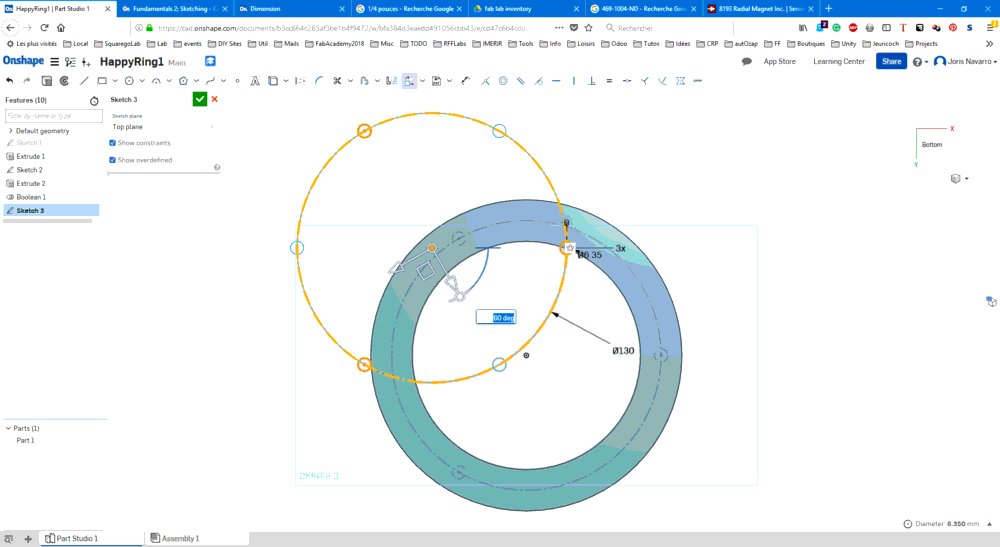Open the Learning Center link
Image resolution: width=1000 pixels, height=547 pixels.
click(x=839, y=62)
